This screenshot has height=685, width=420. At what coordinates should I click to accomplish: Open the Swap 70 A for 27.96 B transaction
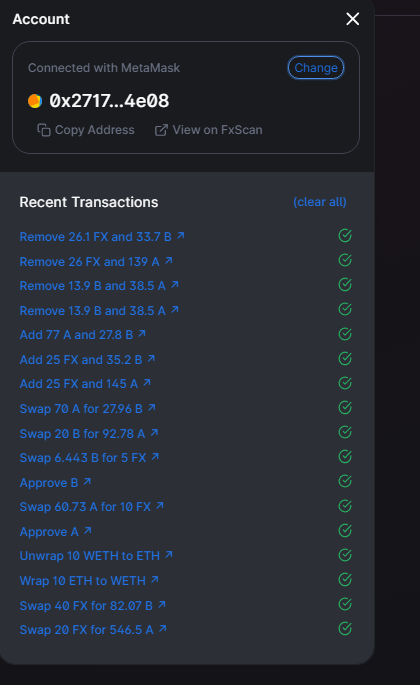(x=87, y=408)
